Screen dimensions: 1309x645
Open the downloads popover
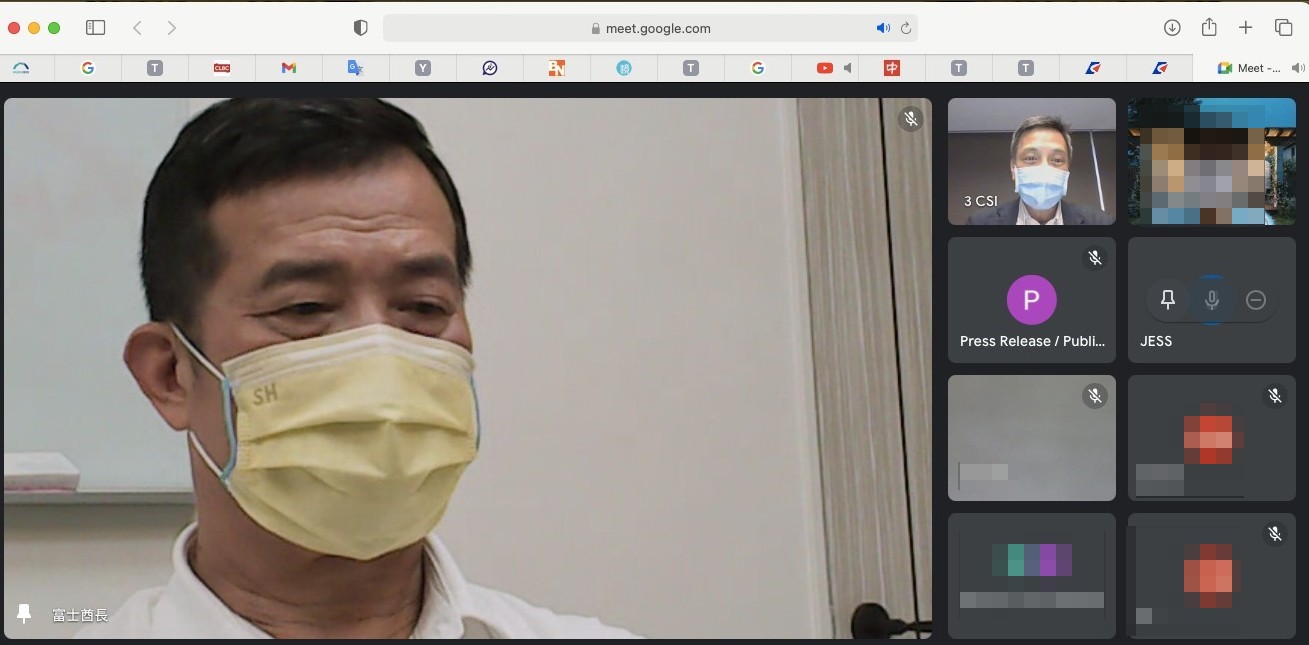(x=1171, y=27)
